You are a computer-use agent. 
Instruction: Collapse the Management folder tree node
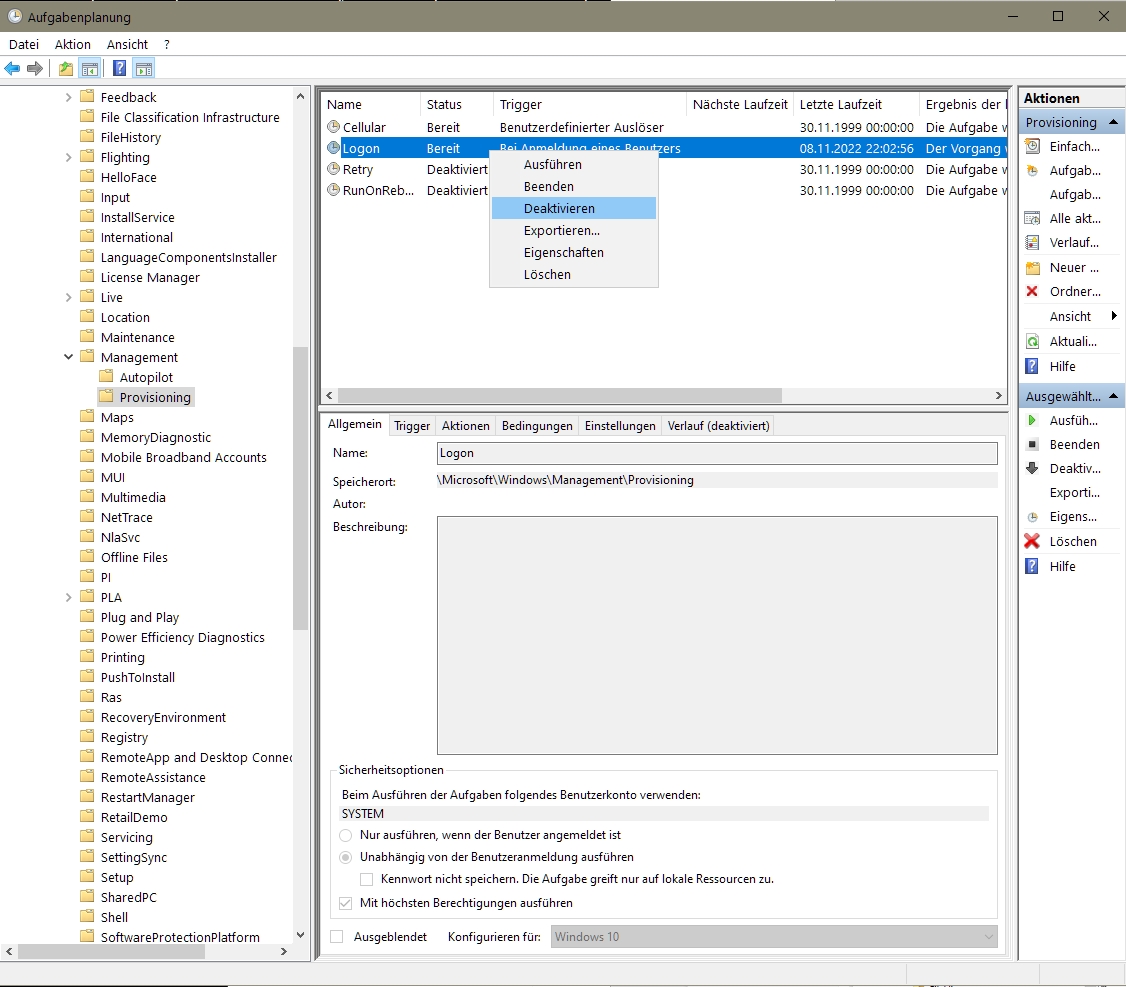point(69,357)
